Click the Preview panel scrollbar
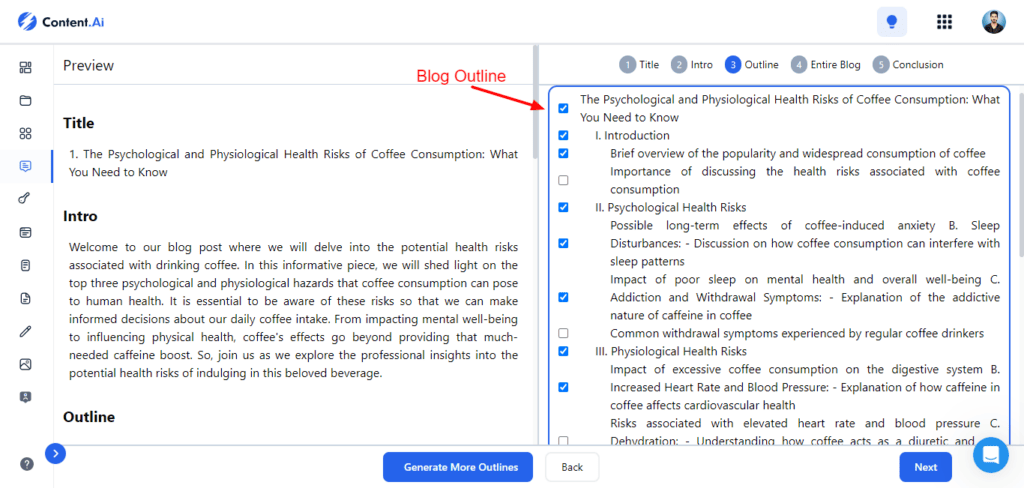The width and height of the screenshot is (1024, 488). click(536, 102)
